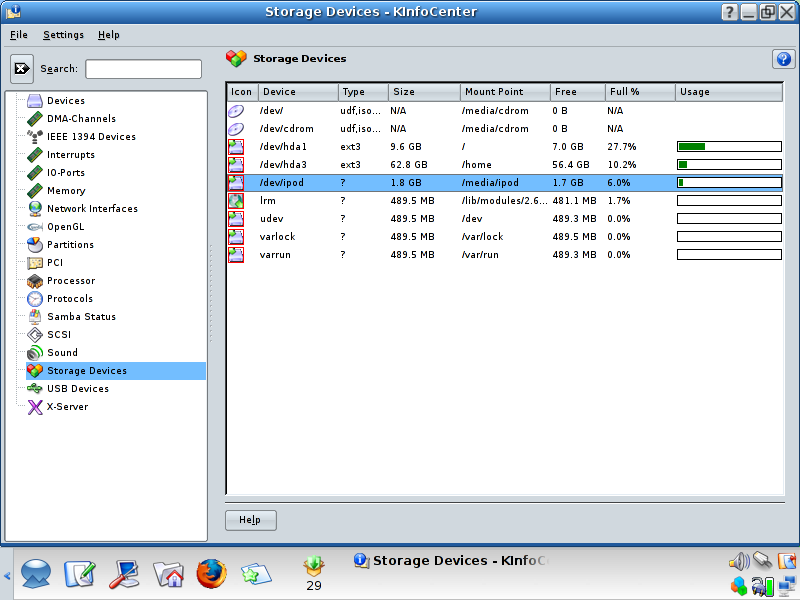The width and height of the screenshot is (800, 600).
Task: Select the varlock row
Action: coord(505,237)
